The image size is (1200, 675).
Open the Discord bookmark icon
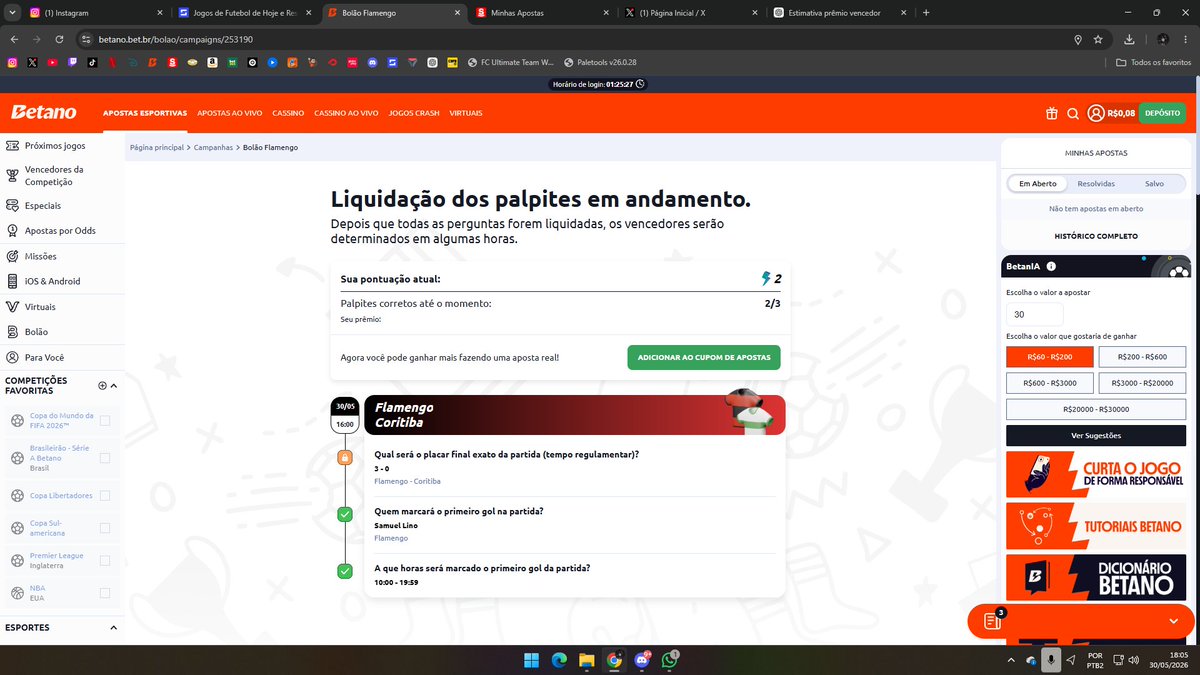click(373, 62)
